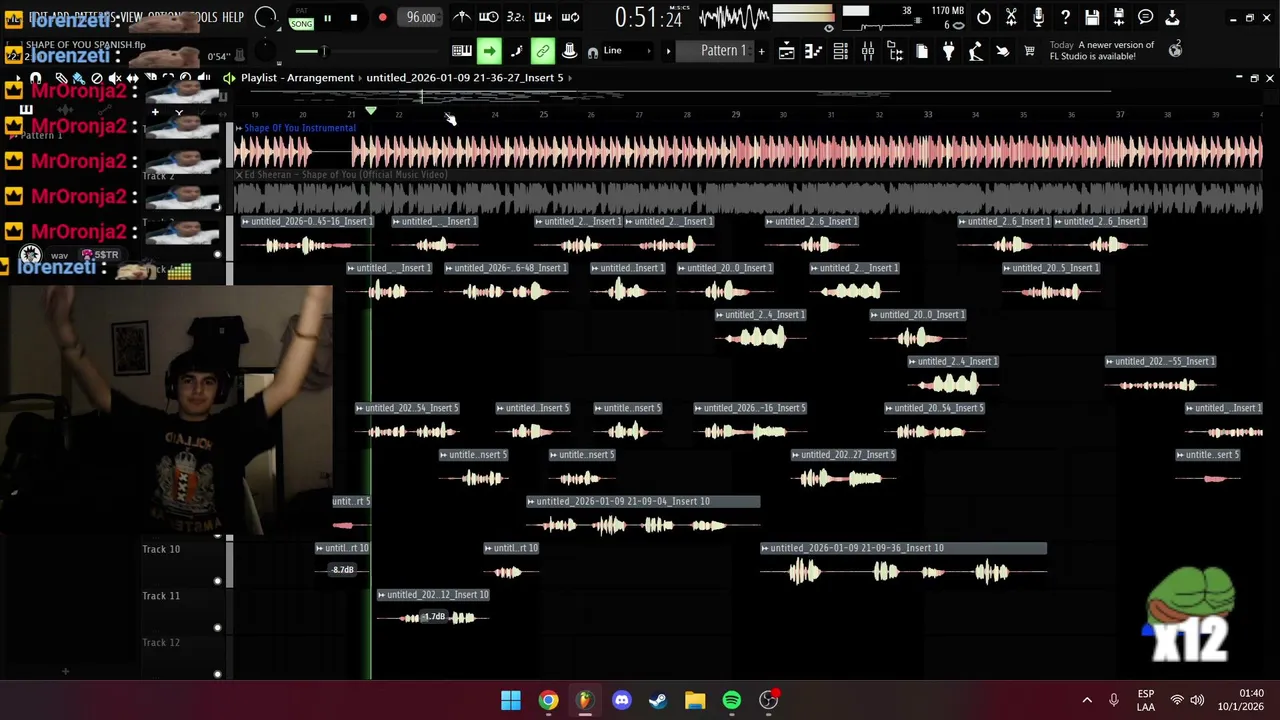1280x720 pixels.
Task: Open the VIEW menu
Action: tap(132, 17)
